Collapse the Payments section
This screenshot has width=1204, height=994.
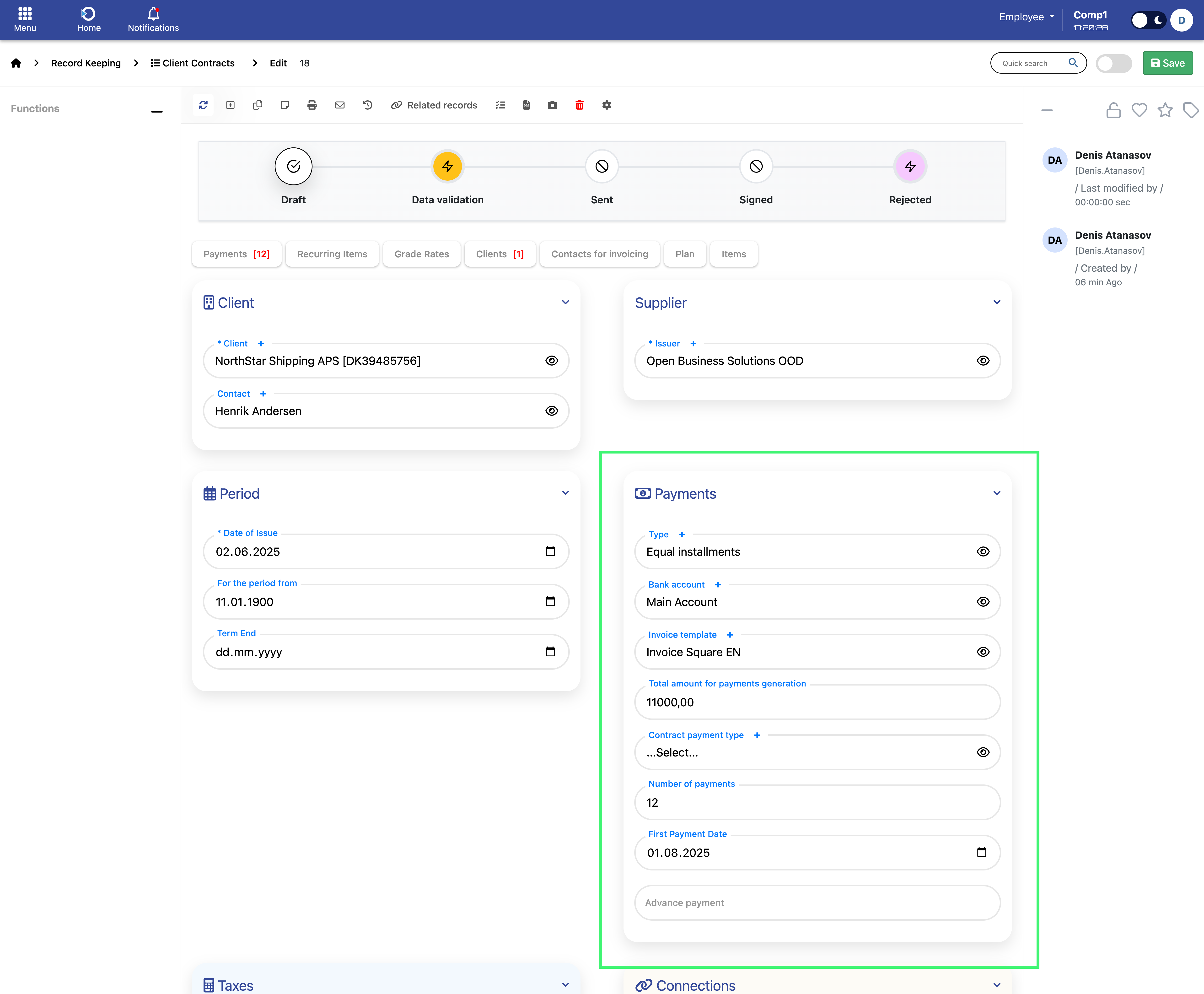tap(997, 493)
